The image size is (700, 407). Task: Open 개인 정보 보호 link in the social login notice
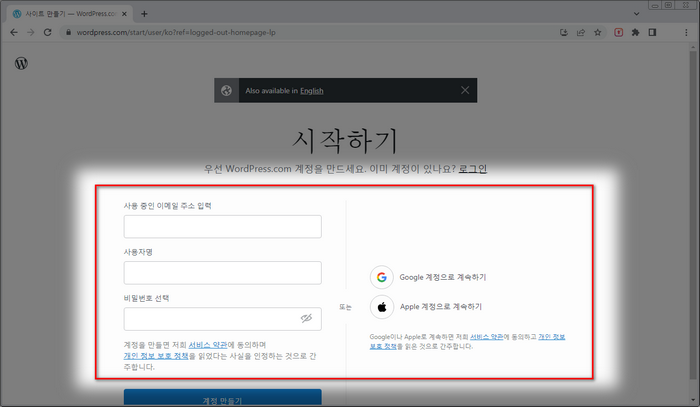pos(552,336)
